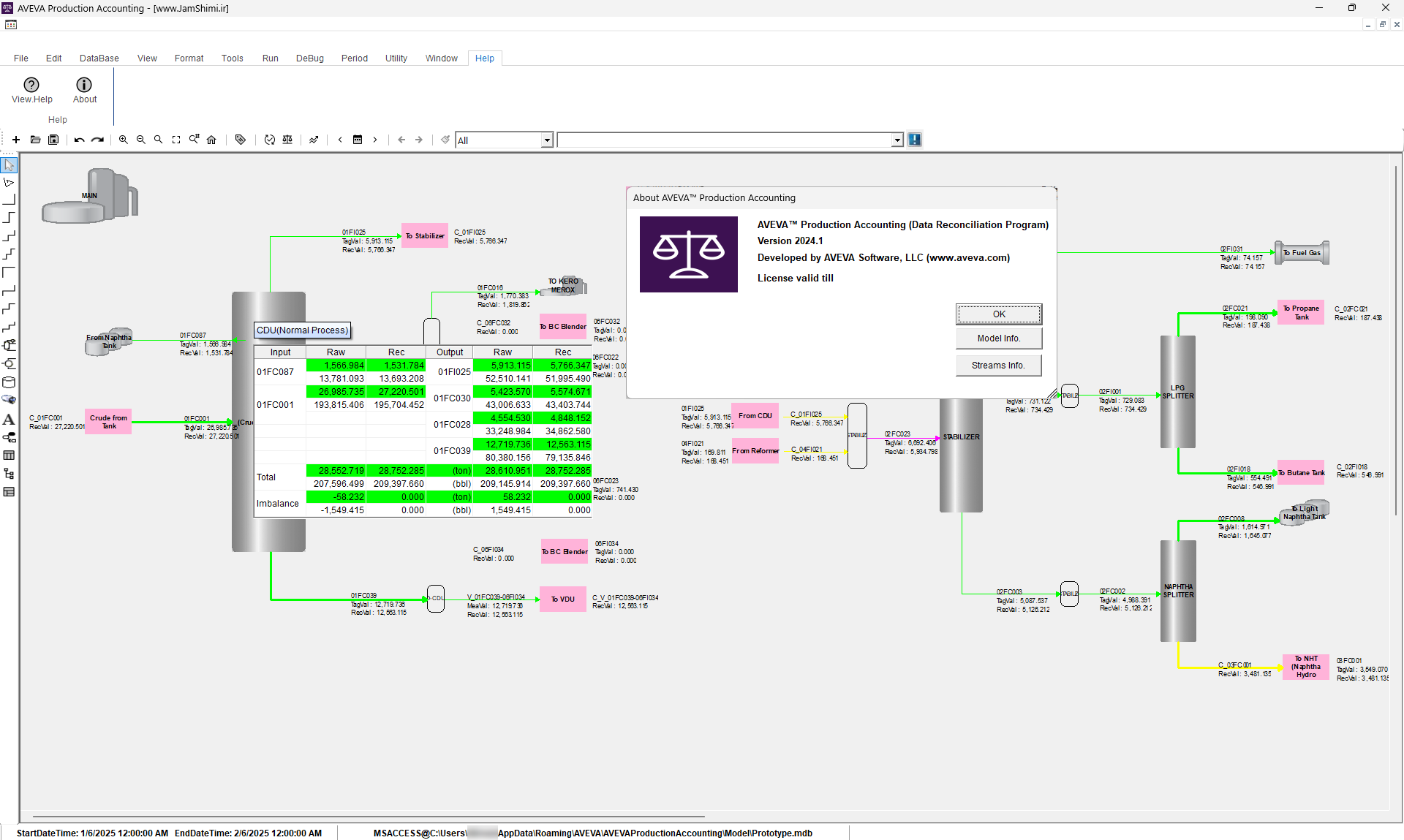1404x840 pixels.
Task: Click the Streams Info. button
Action: [x=999, y=366]
